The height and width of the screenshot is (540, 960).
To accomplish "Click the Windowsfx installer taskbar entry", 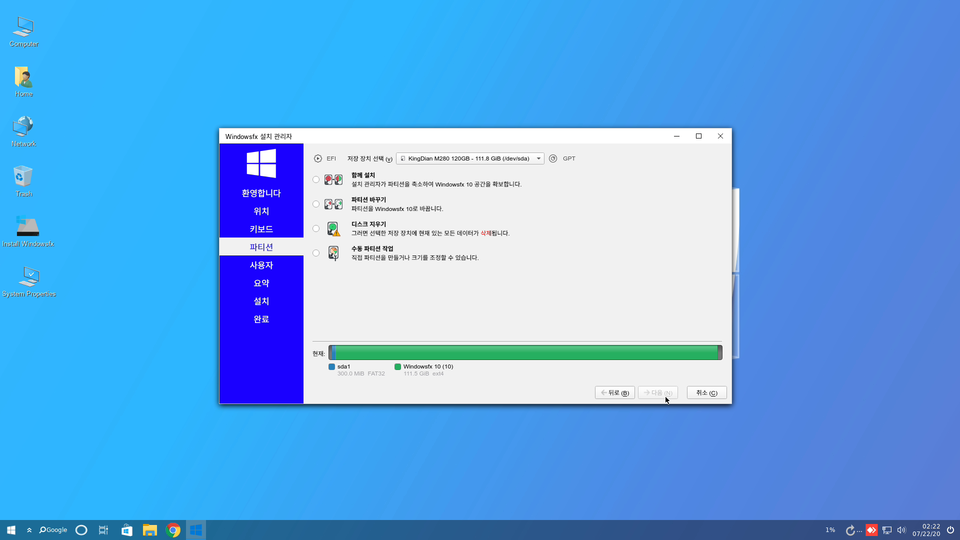I will [196, 530].
